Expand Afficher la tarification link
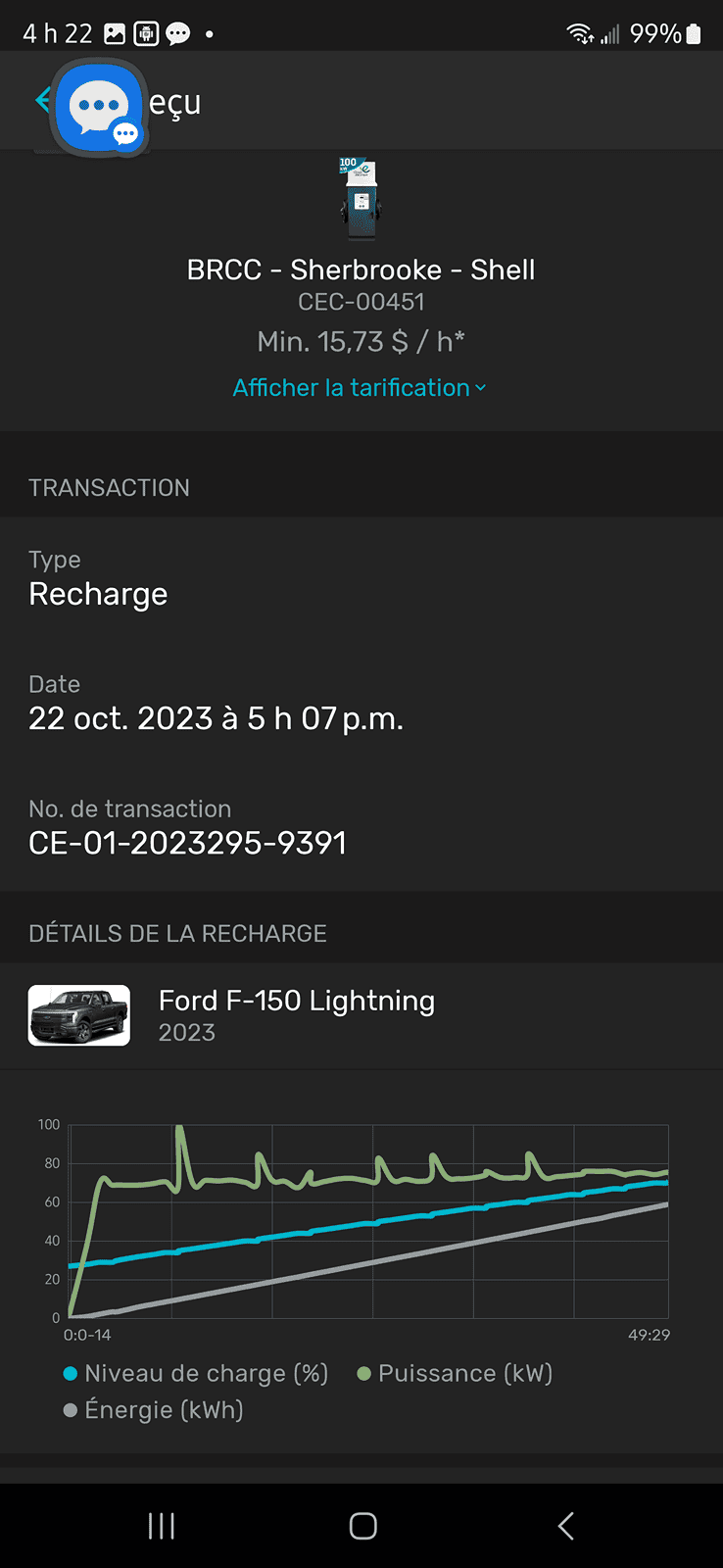 point(351,388)
